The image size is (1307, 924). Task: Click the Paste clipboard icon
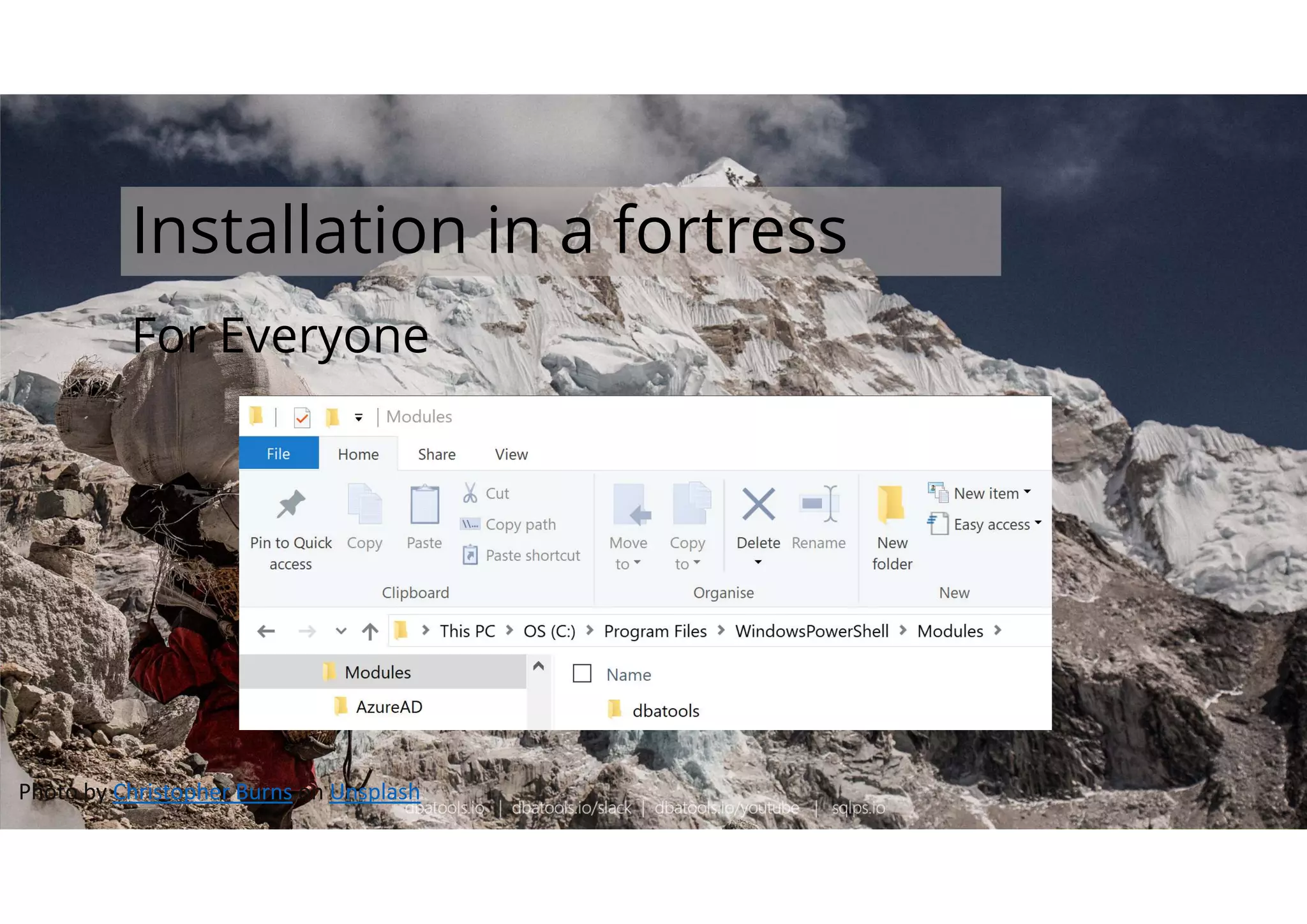pyautogui.click(x=424, y=505)
